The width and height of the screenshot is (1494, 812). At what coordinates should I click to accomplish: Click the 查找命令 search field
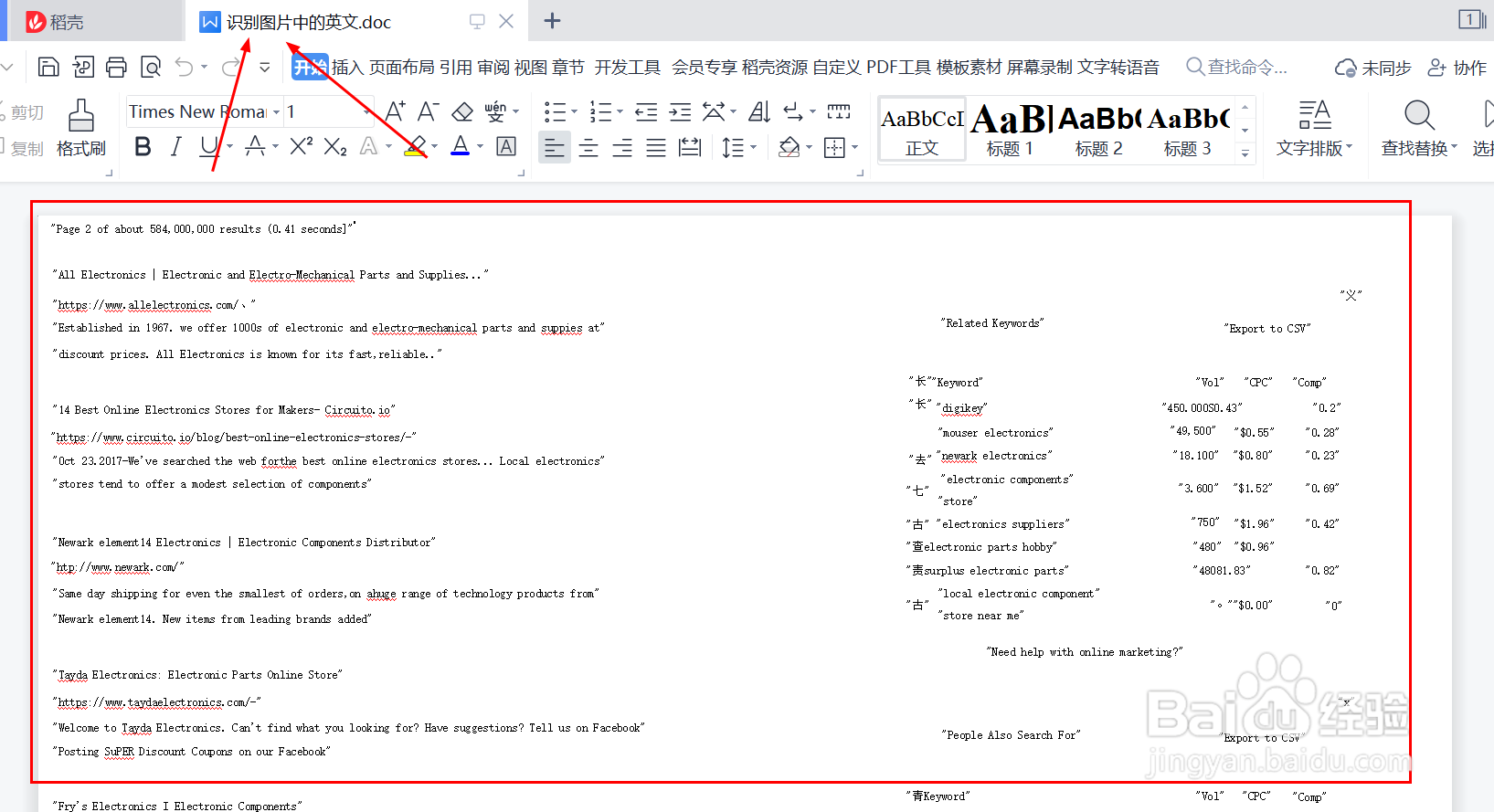1238,67
